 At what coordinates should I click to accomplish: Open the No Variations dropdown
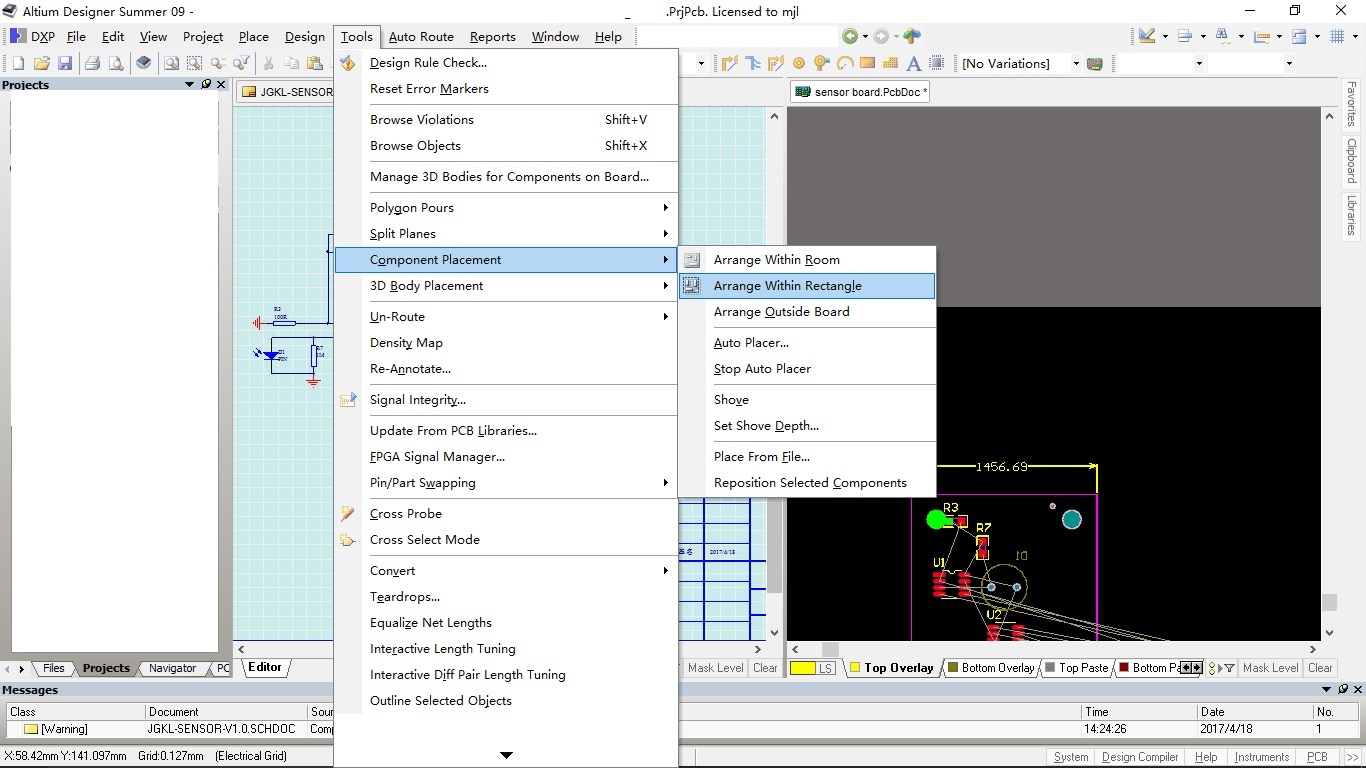(1076, 64)
